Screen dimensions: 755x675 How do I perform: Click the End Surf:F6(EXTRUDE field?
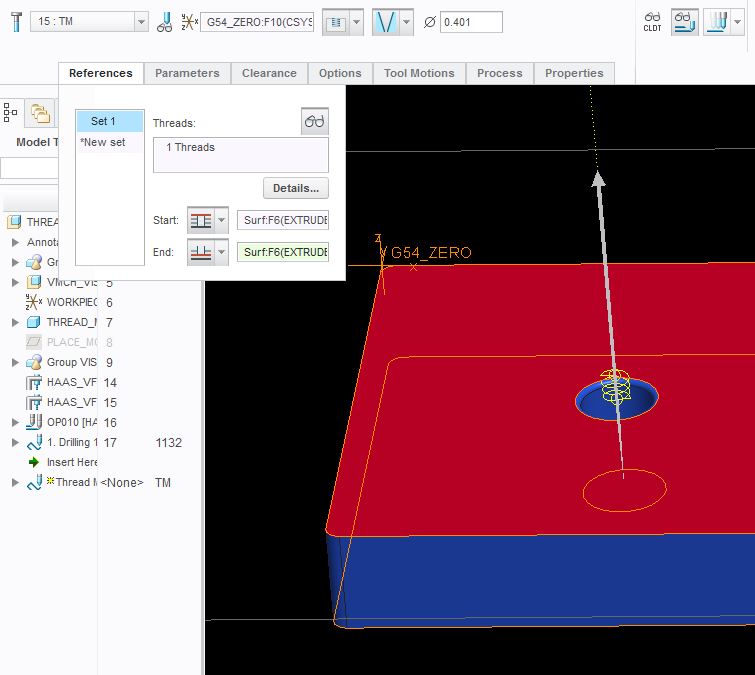[x=283, y=252]
